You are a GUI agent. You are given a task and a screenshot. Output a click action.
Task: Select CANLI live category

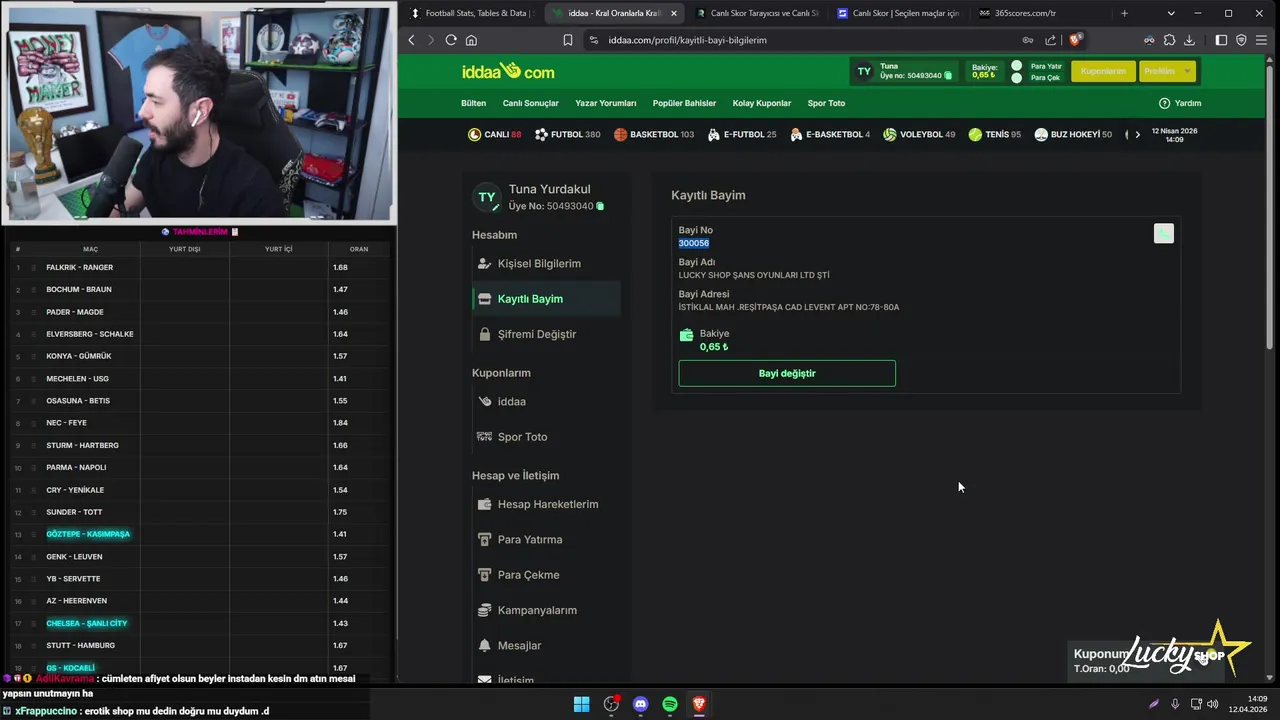coord(494,134)
